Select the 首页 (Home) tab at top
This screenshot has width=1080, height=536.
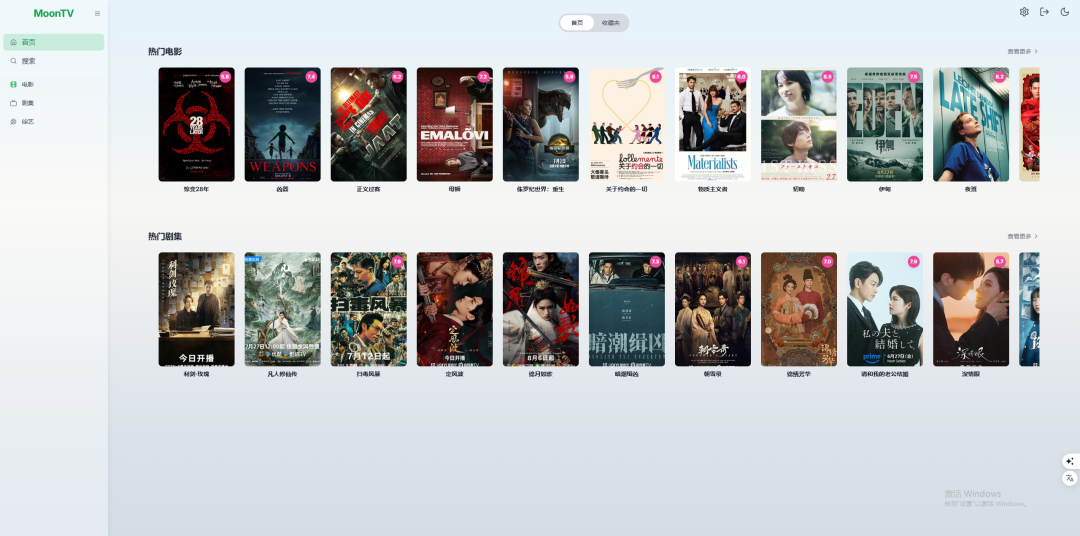pyautogui.click(x=577, y=23)
